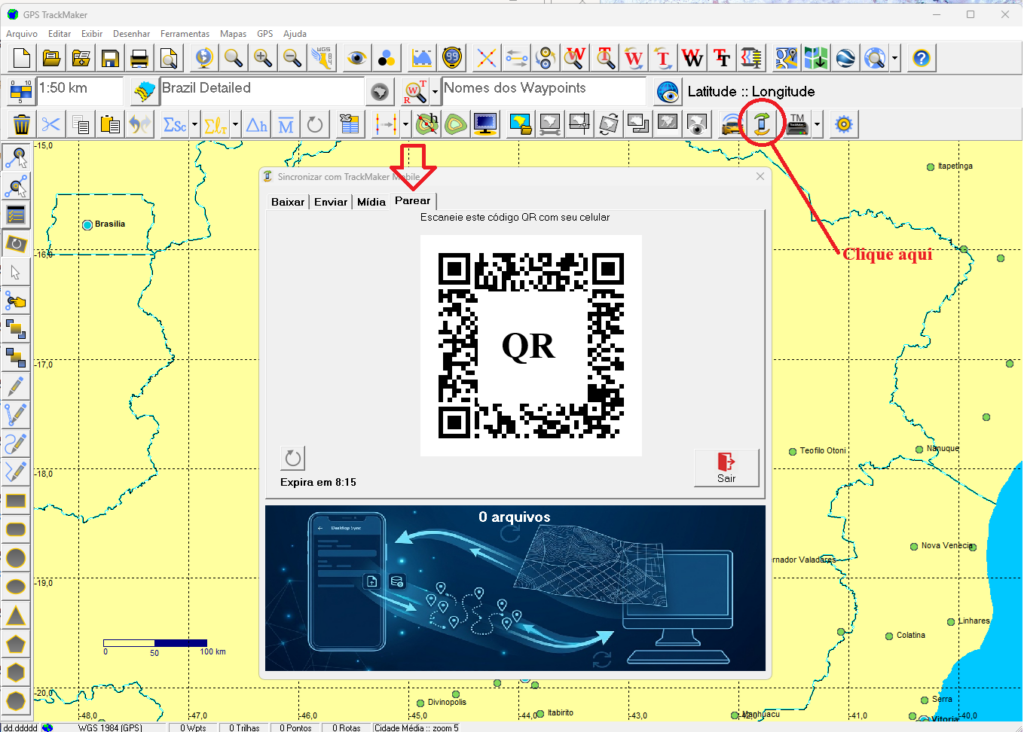Viewport: 1024px width, 732px height.
Task: Select the triangle shape tool
Action: click(x=16, y=616)
